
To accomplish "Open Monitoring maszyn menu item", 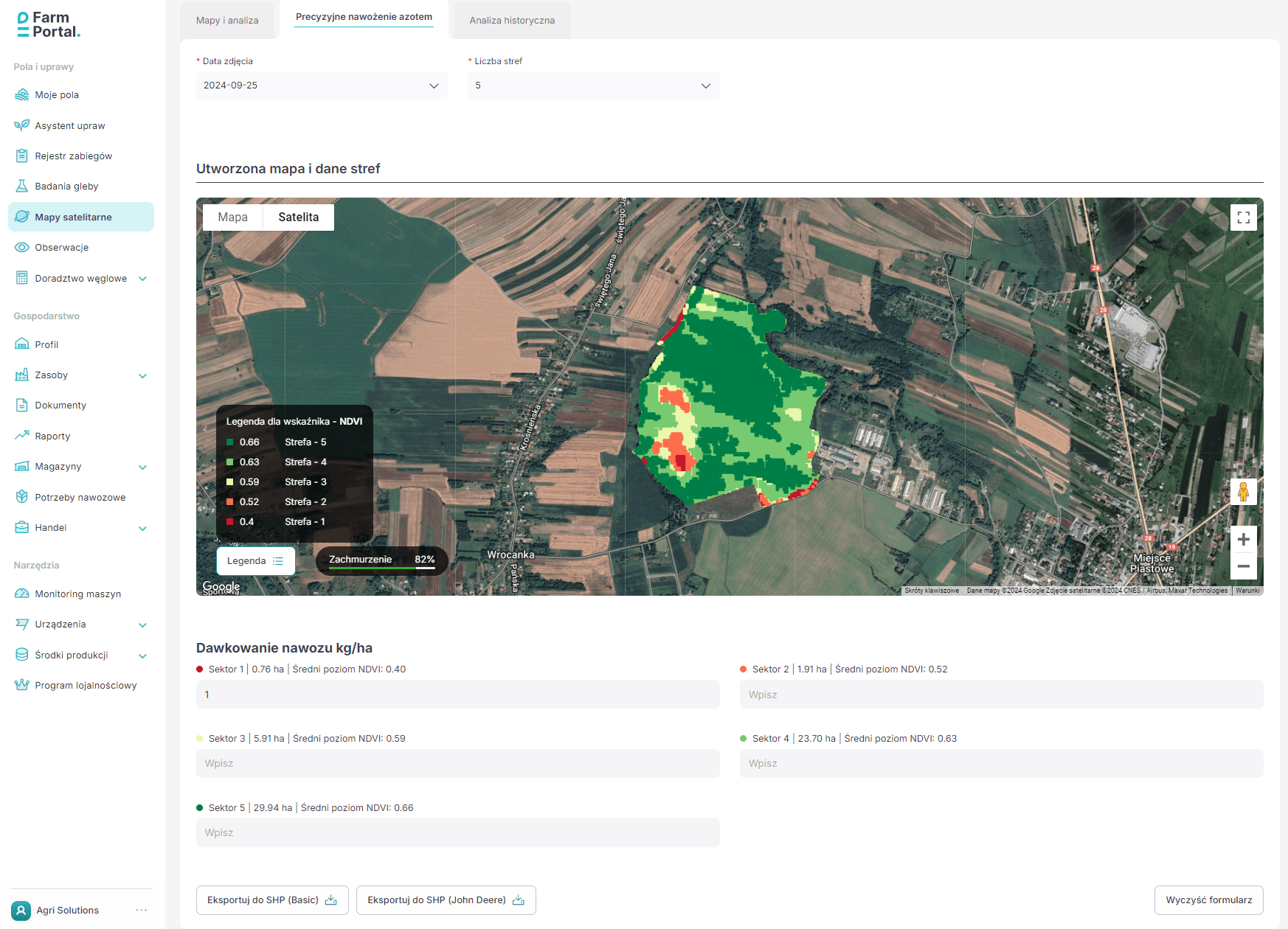I will pos(81,594).
